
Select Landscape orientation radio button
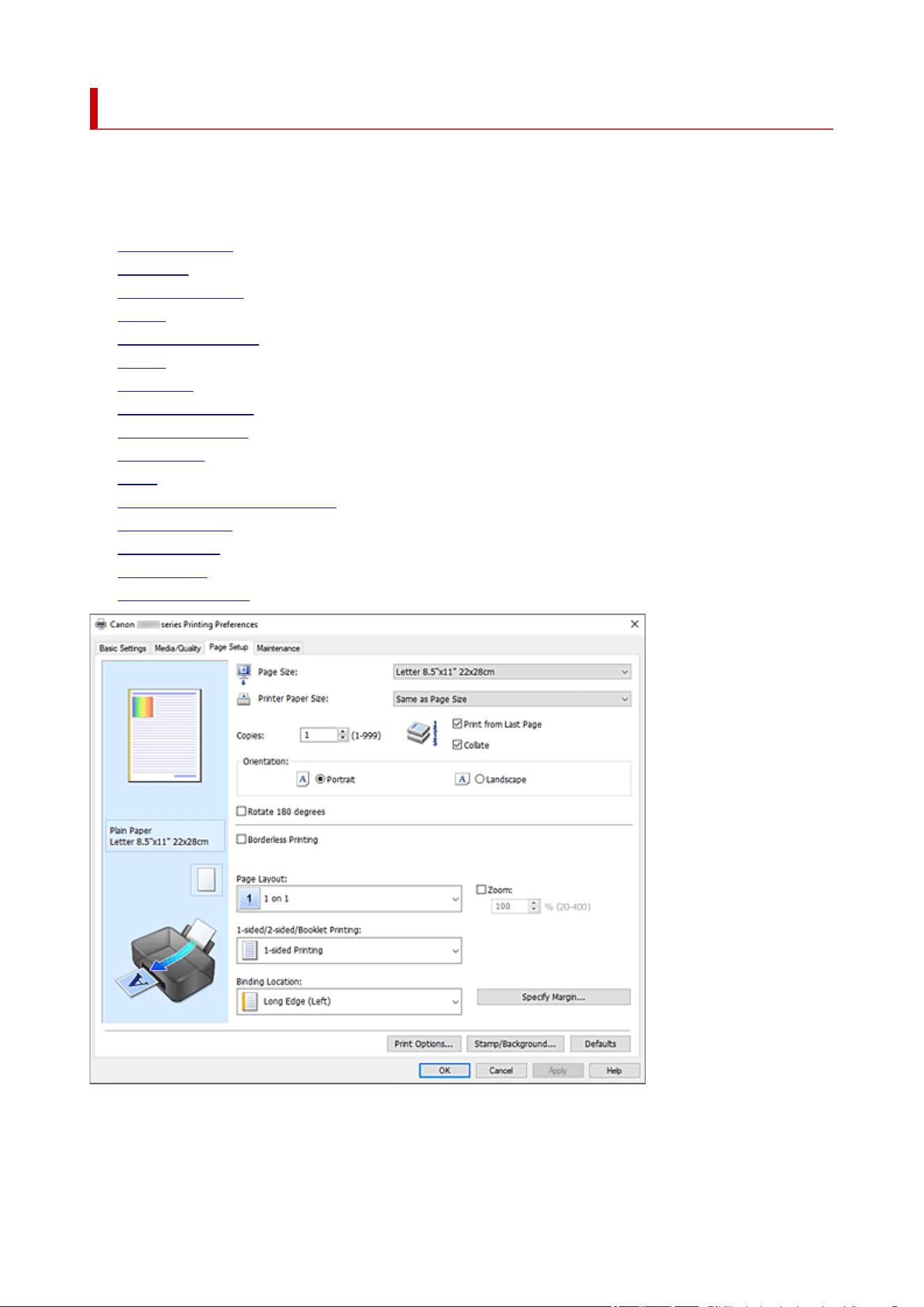[x=479, y=779]
